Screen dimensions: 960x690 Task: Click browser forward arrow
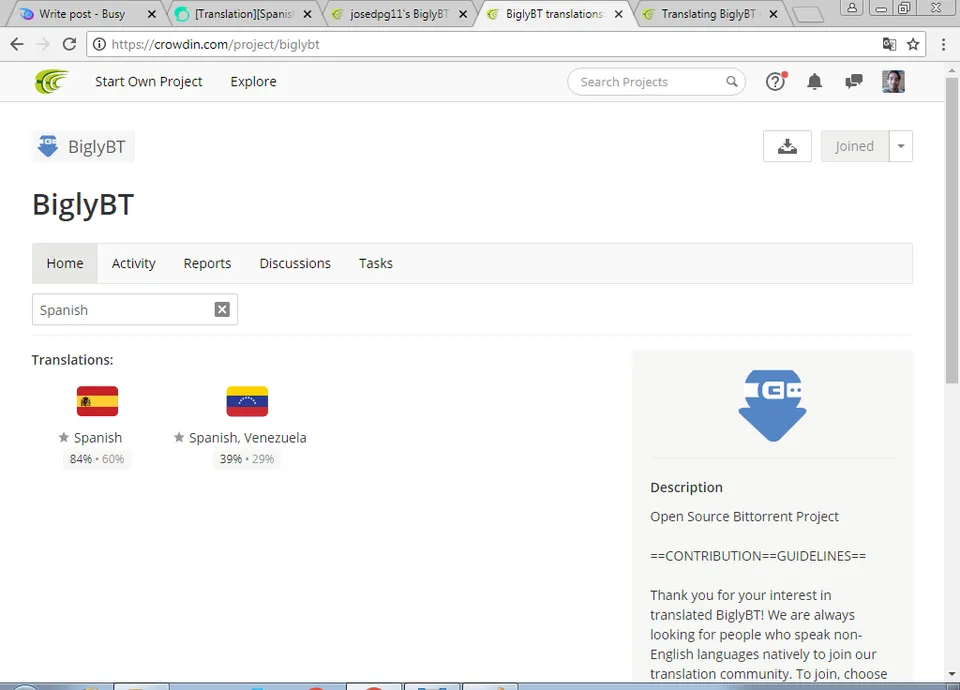(43, 44)
